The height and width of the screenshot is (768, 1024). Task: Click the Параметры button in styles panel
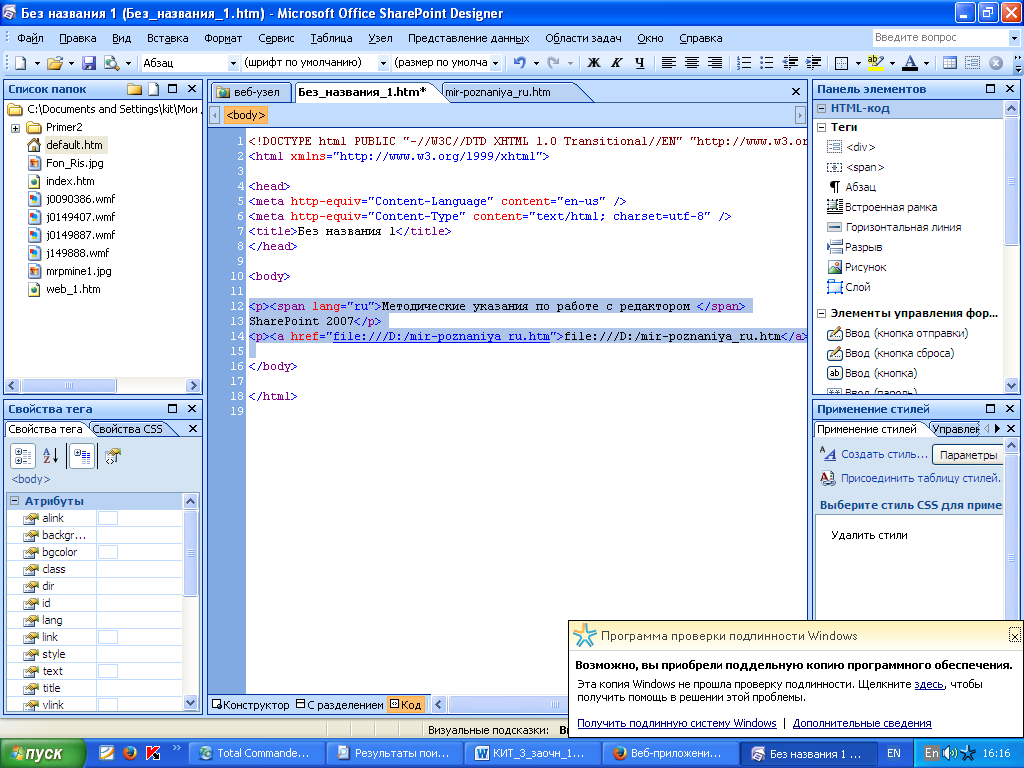[968, 455]
